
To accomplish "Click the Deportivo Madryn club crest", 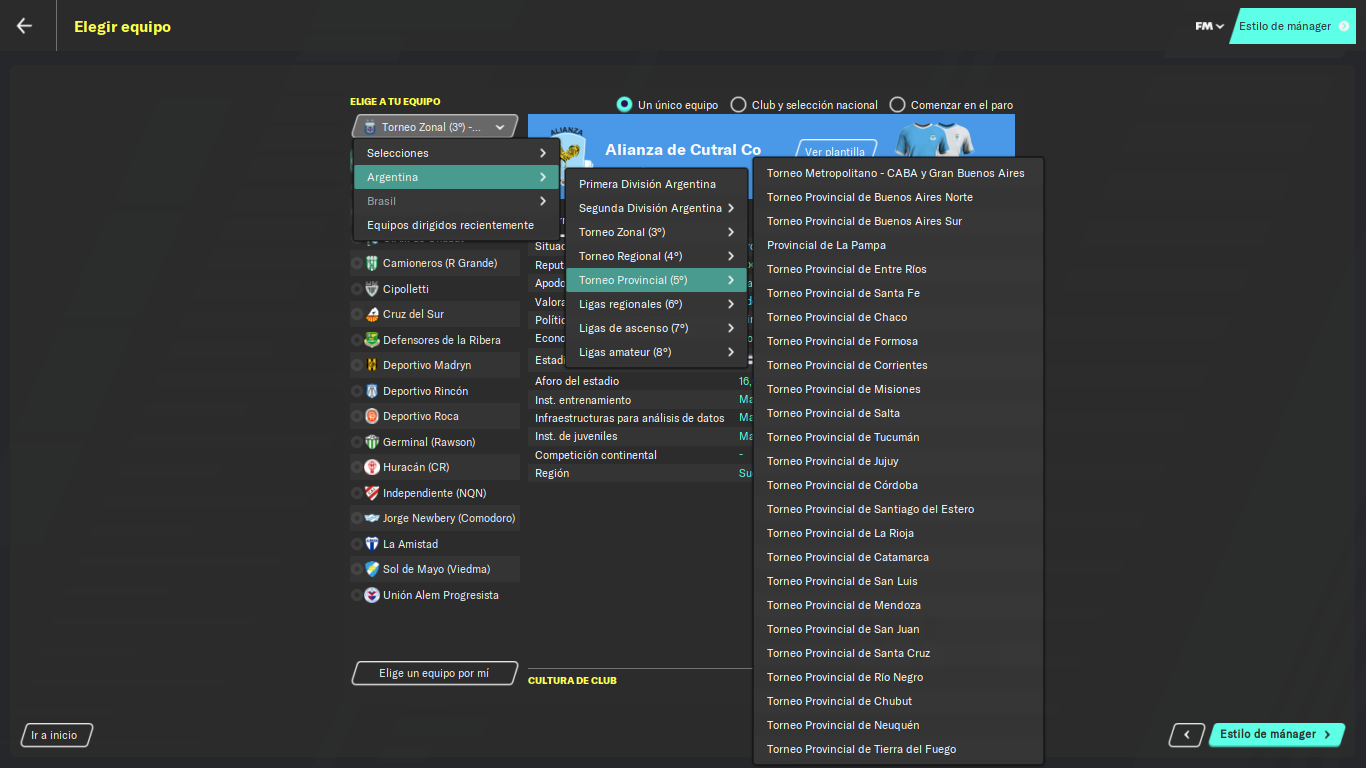I will 372,365.
